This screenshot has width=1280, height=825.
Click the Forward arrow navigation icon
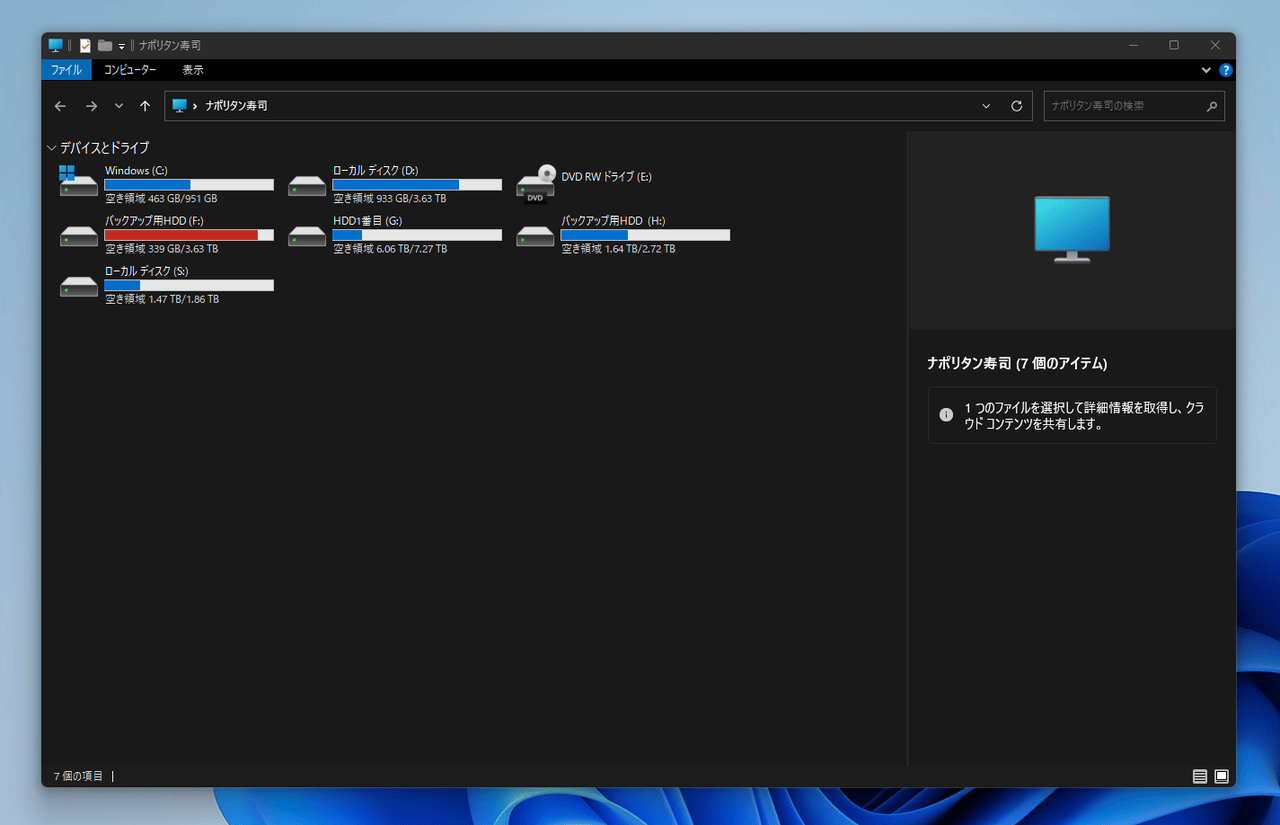point(91,106)
